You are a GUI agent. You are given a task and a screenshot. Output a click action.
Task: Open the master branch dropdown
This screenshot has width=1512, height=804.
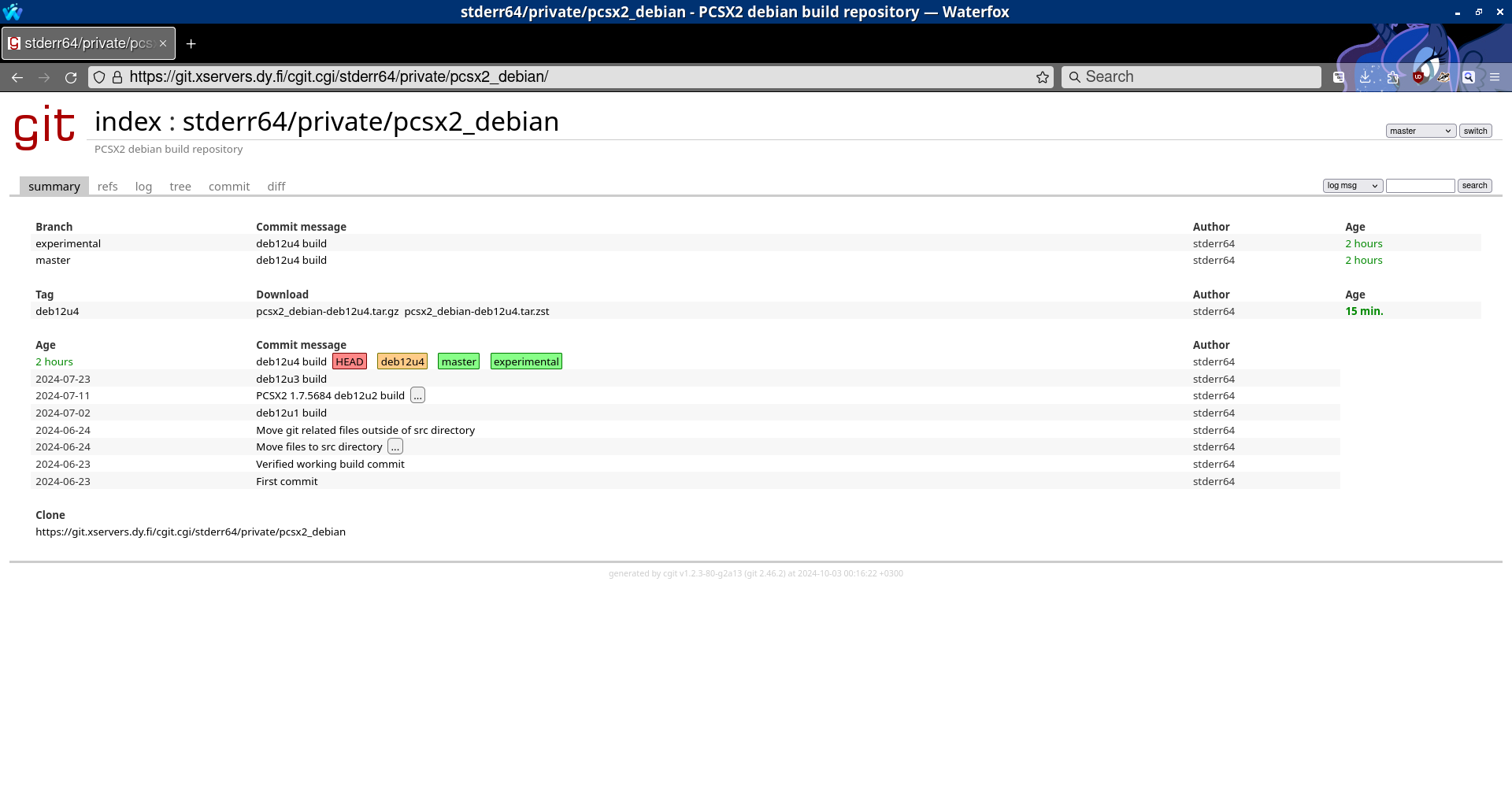(1420, 132)
